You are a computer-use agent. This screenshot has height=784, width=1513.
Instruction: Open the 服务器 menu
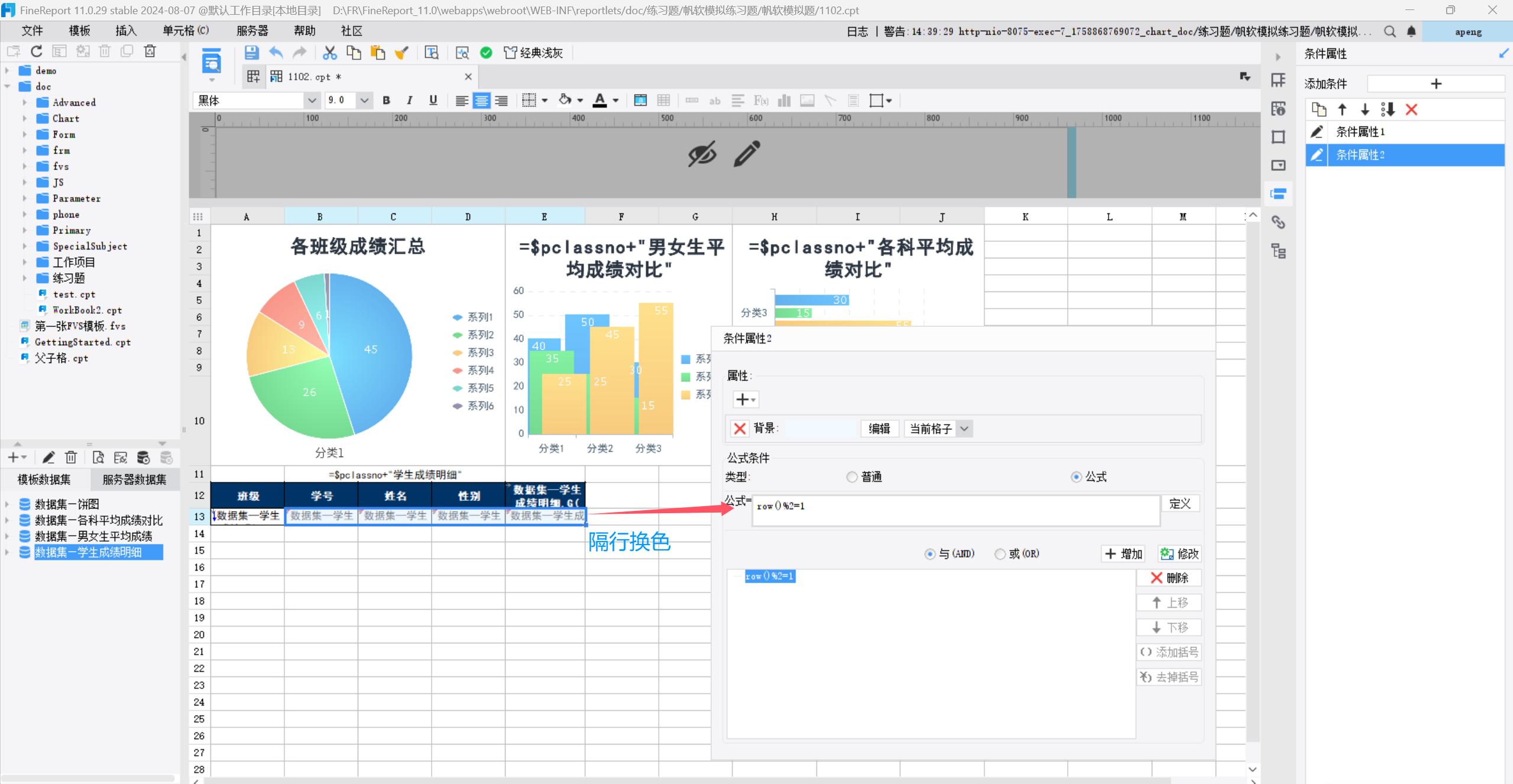252,31
